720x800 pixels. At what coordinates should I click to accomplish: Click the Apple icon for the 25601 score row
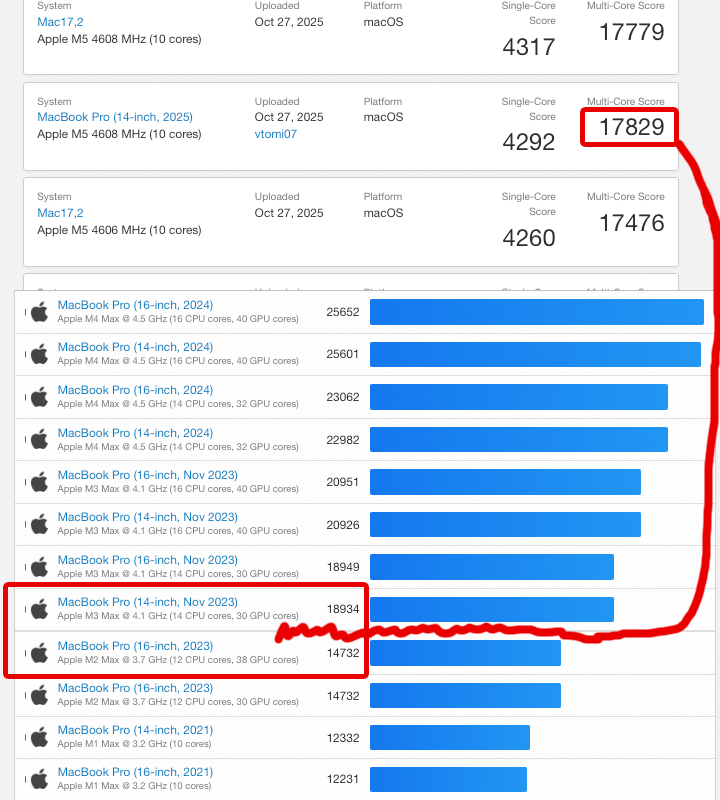[39, 354]
